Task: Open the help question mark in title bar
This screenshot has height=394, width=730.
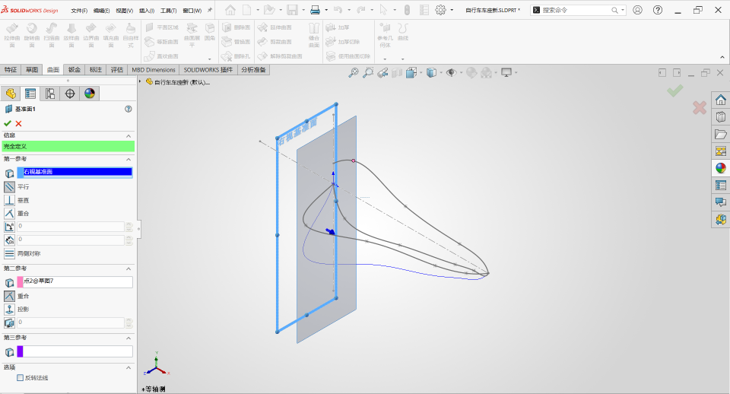Action: coord(657,10)
